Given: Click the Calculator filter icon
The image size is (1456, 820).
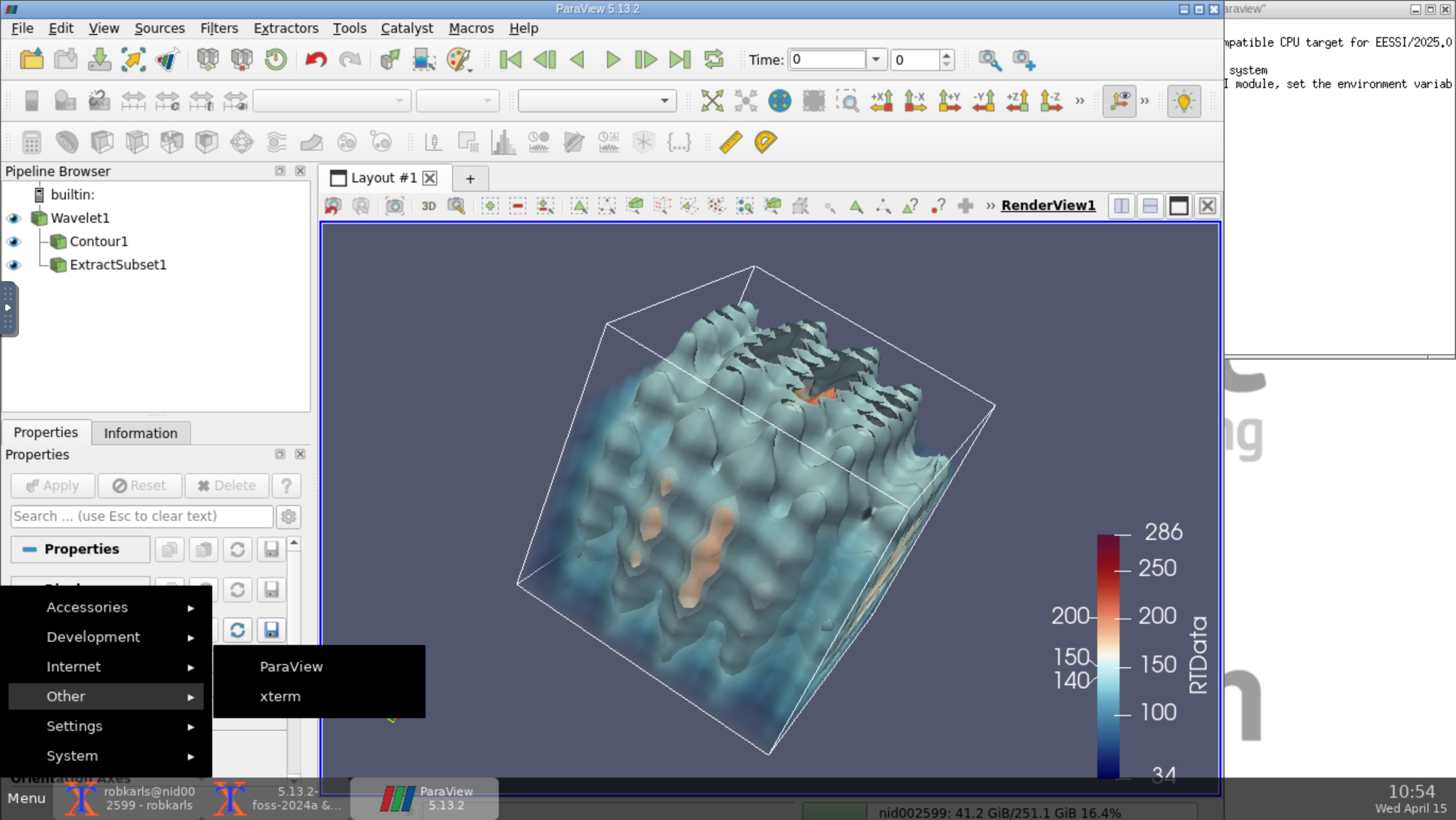Looking at the screenshot, I should 32,142.
